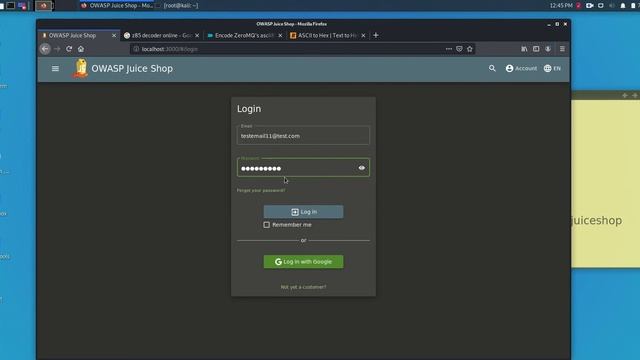Enable the Remember me checkbox
Screen dimensions: 640x360
(267, 225)
